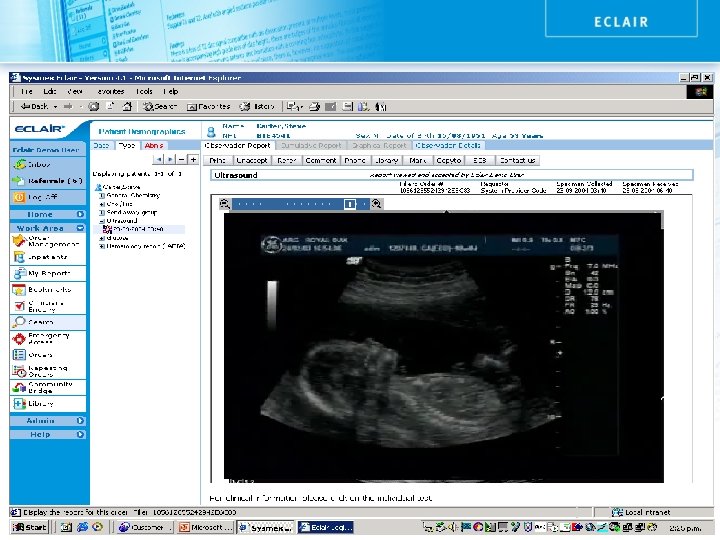This screenshot has height=540, width=720.
Task: Click the Windows Start button
Action: pos(30,527)
